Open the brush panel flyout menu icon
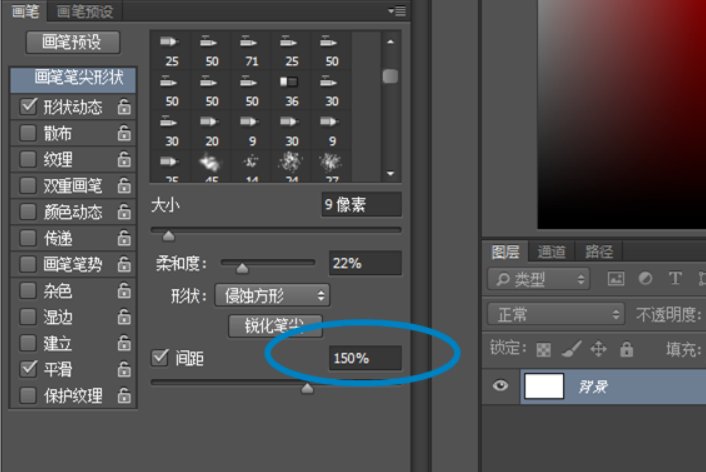 [x=397, y=10]
